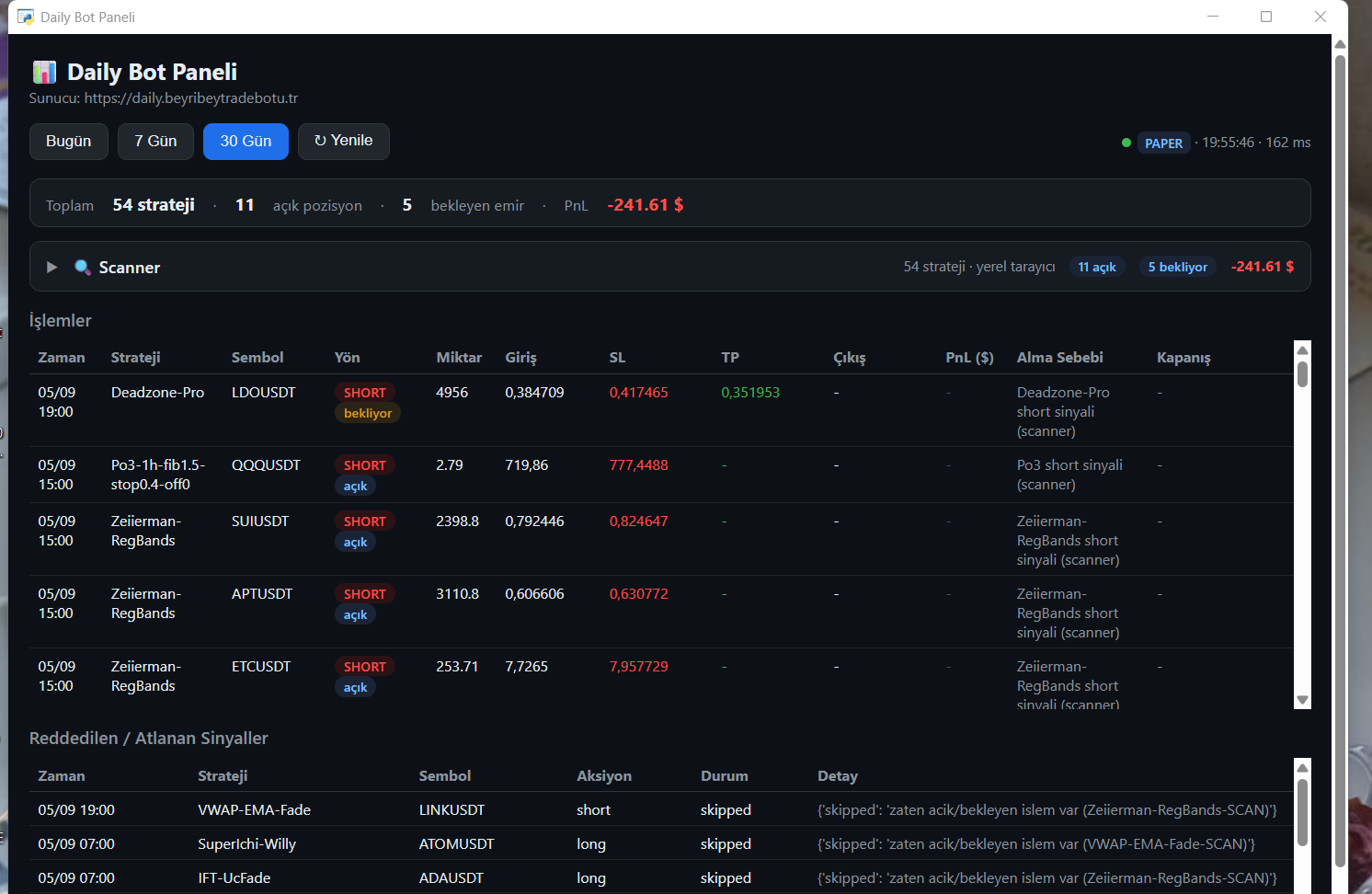Click İşlemler table scroll-down arrow
The image size is (1372, 894).
tap(1302, 700)
